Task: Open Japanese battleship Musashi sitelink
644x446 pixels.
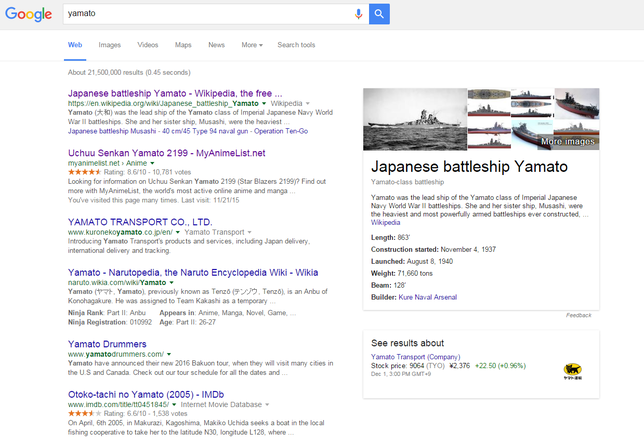Action: pyautogui.click(x=112, y=131)
